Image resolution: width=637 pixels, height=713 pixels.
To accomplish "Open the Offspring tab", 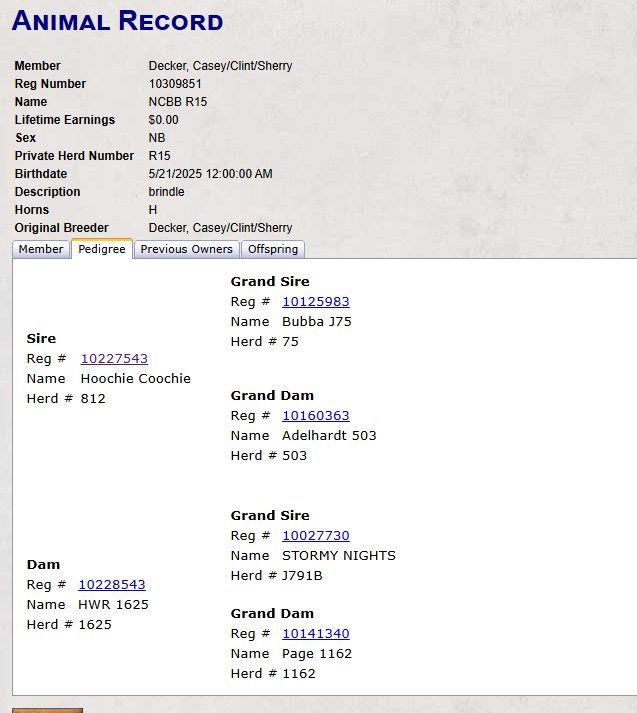I will 273,249.
